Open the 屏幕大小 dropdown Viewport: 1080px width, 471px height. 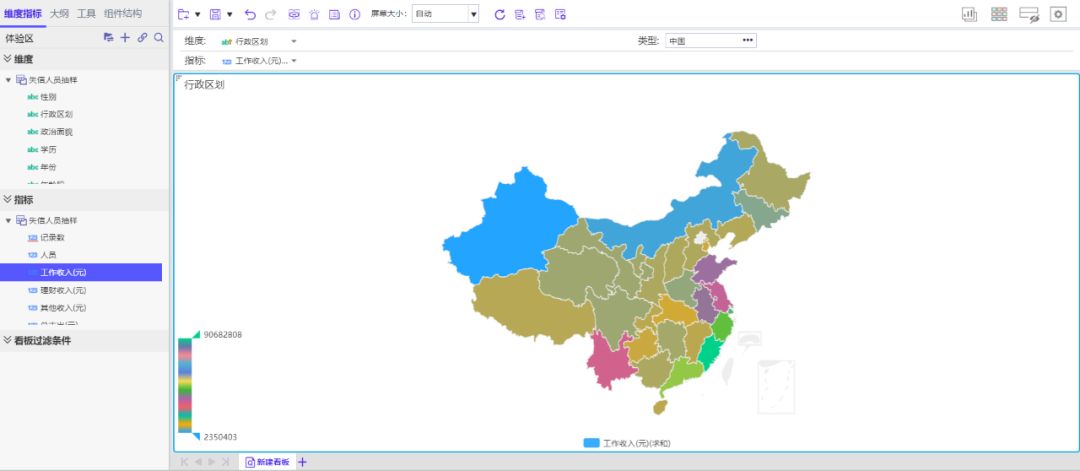click(473, 14)
